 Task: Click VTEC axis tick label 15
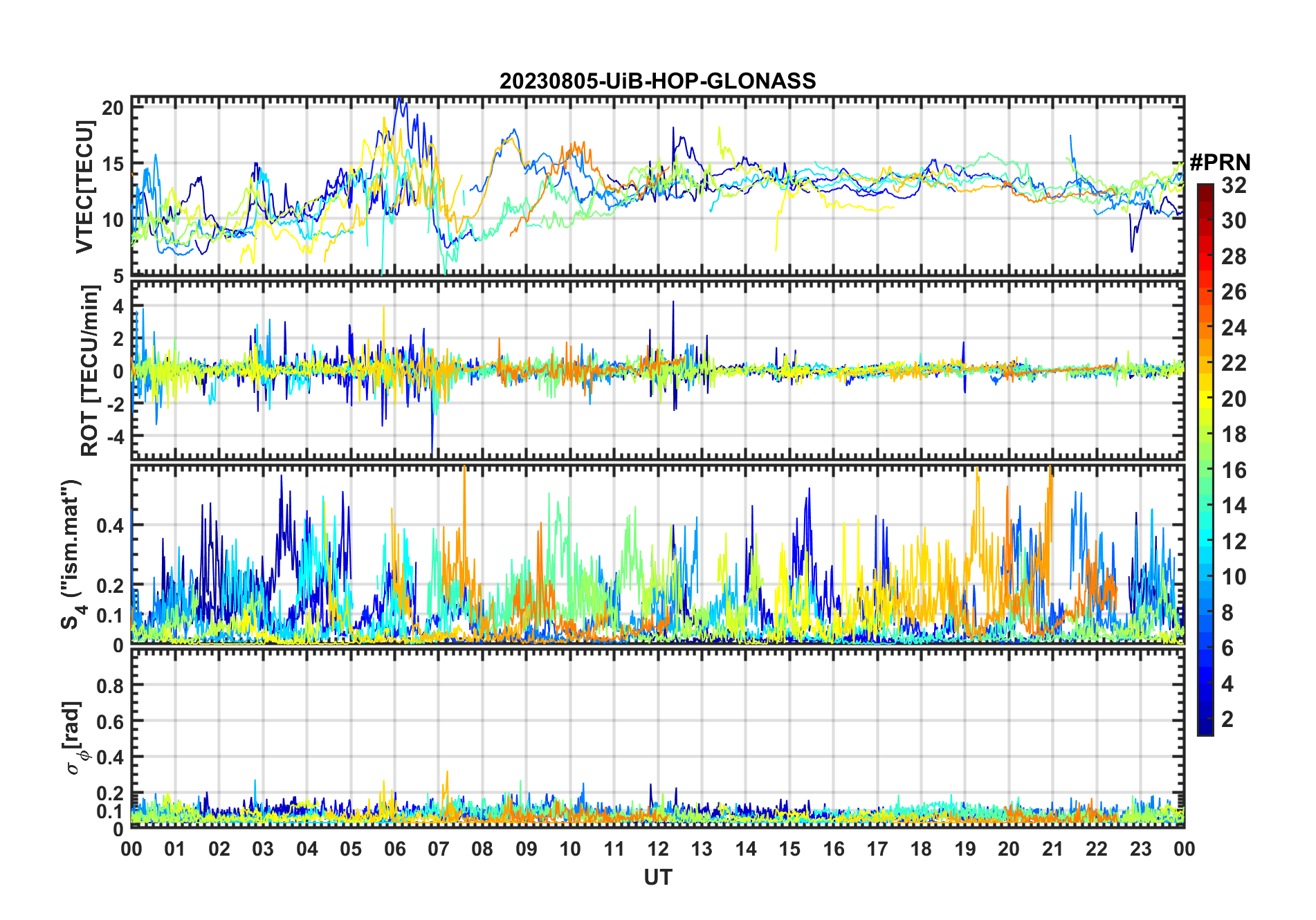113,164
